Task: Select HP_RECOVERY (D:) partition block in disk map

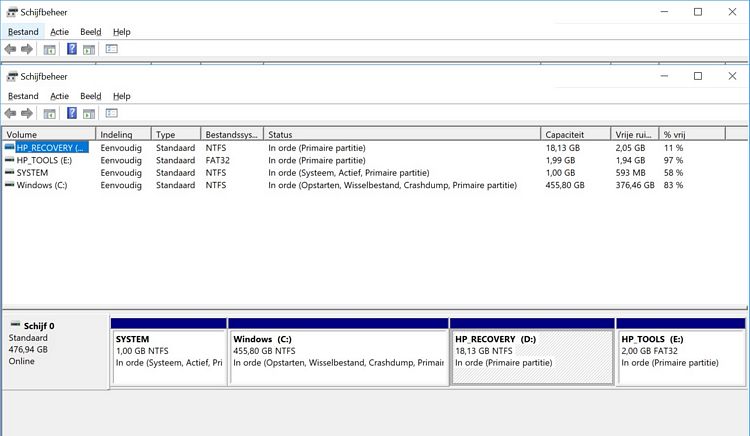Action: click(532, 352)
